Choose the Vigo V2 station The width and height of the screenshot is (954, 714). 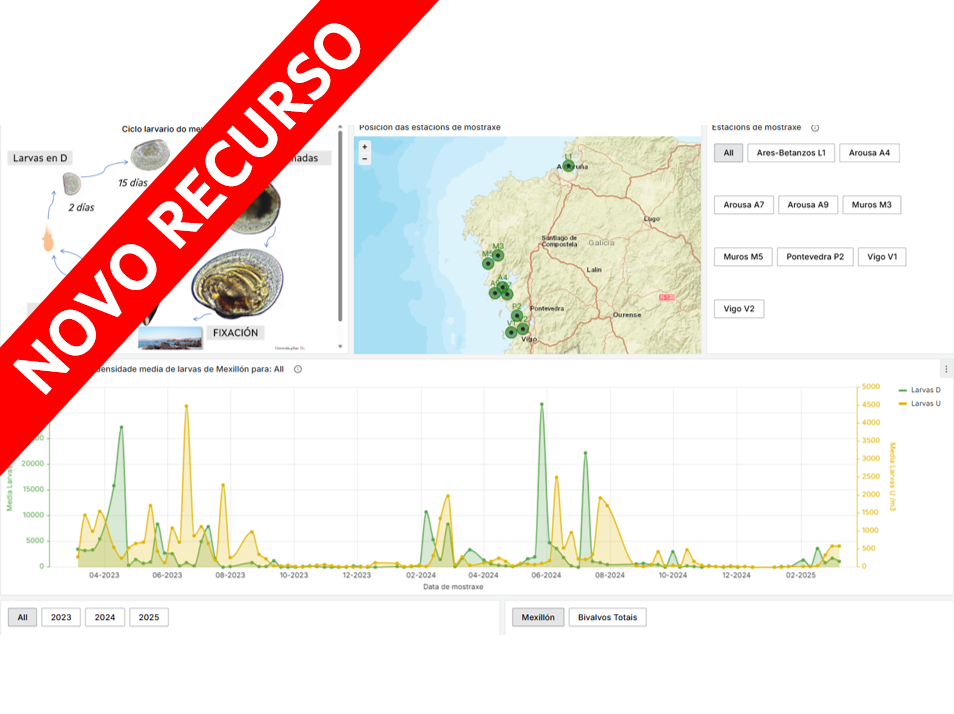click(739, 309)
